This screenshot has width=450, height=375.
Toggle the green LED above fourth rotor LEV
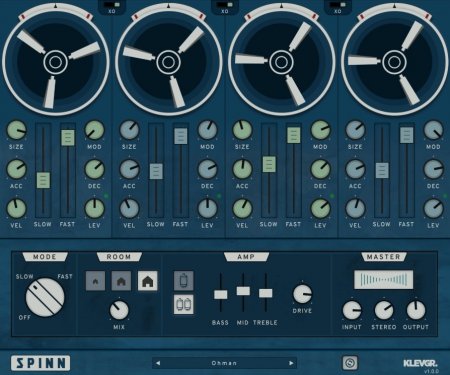445,196
